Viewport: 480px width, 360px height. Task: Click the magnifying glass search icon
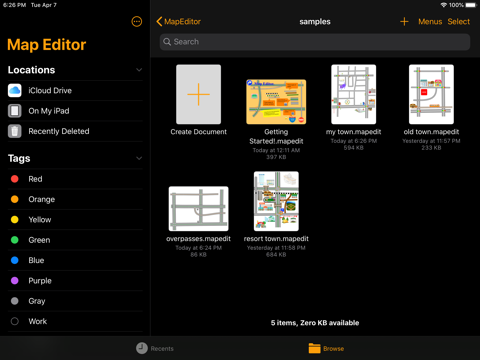point(167,42)
